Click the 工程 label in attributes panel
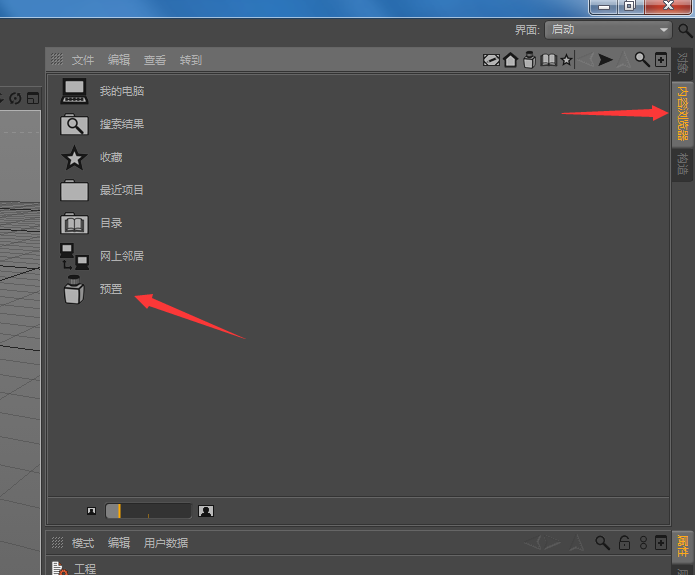 (85, 569)
